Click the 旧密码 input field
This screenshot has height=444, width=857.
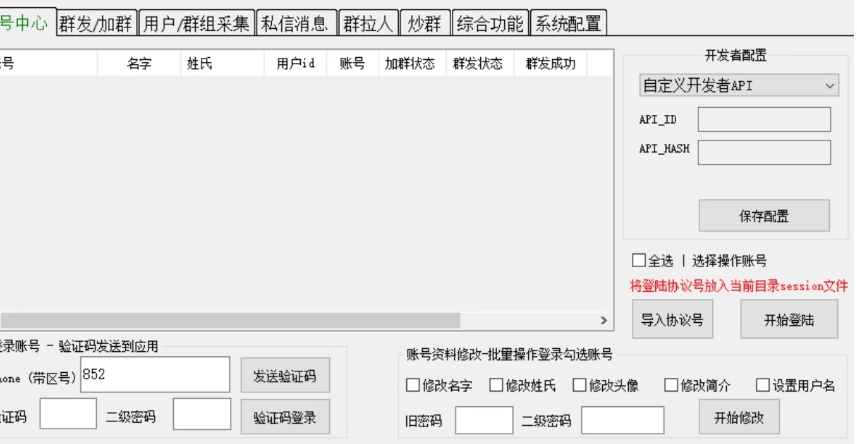[484, 420]
